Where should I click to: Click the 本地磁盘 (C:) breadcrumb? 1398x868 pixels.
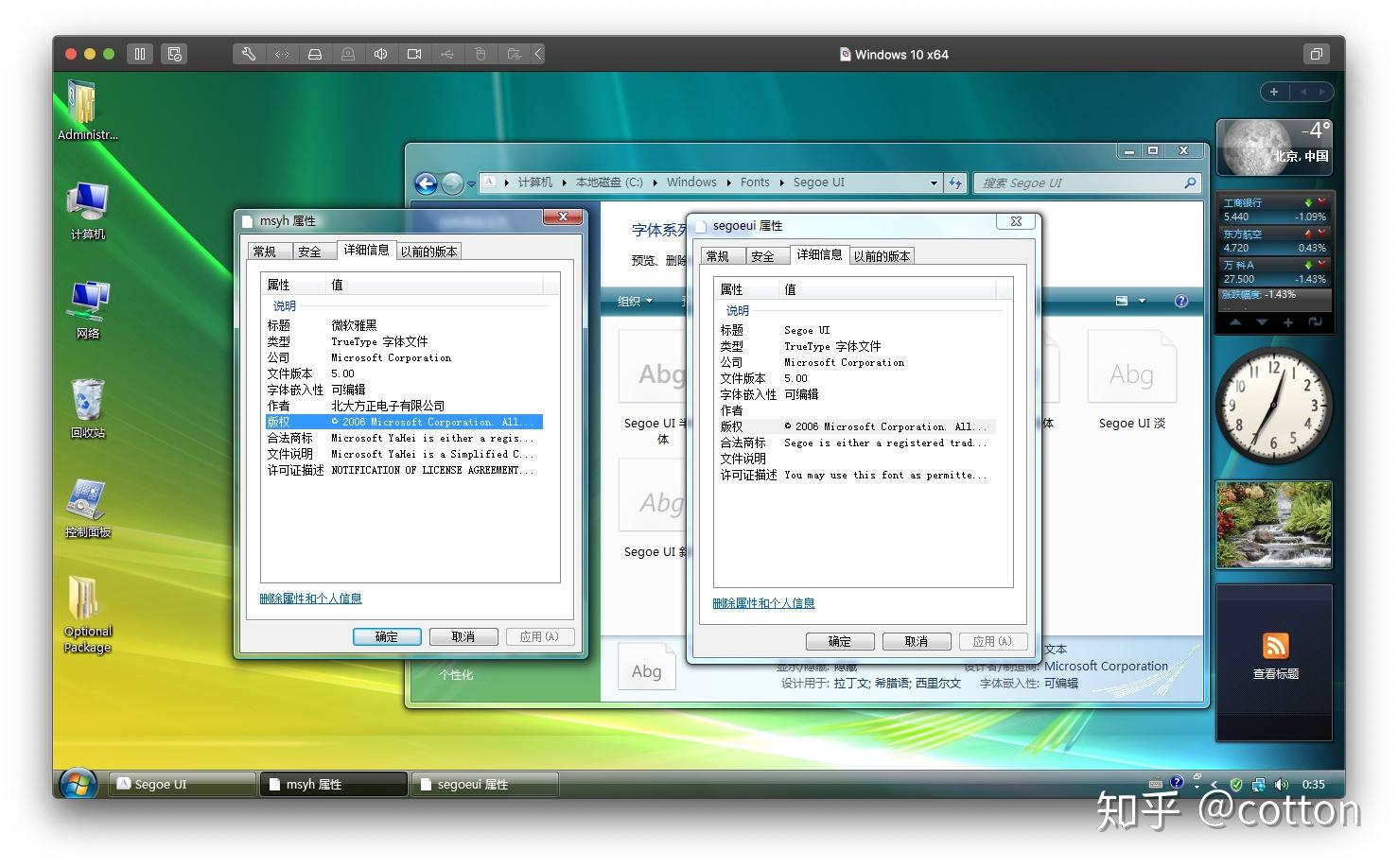click(609, 182)
